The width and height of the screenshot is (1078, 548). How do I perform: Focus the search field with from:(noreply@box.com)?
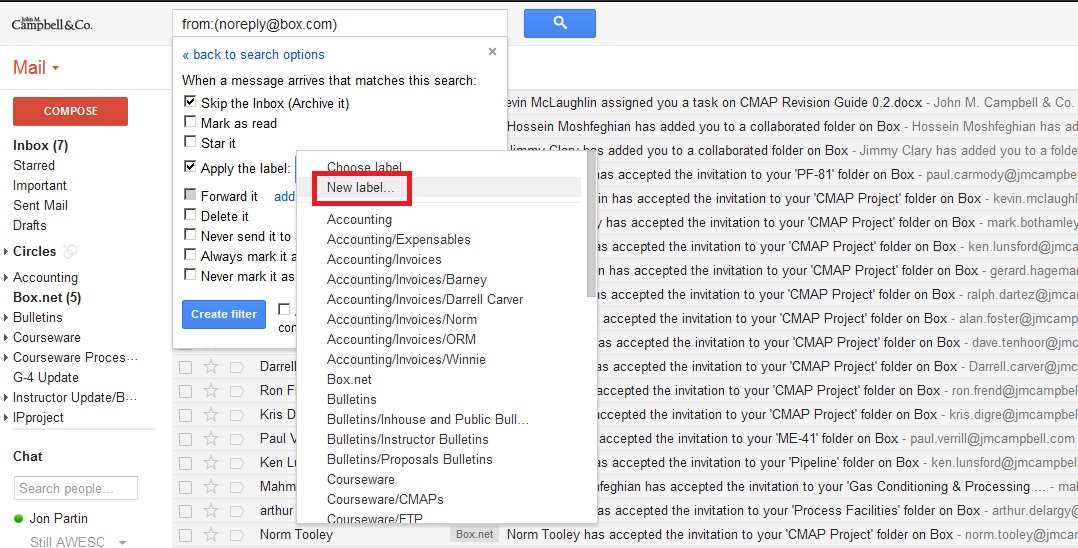pyautogui.click(x=340, y=24)
